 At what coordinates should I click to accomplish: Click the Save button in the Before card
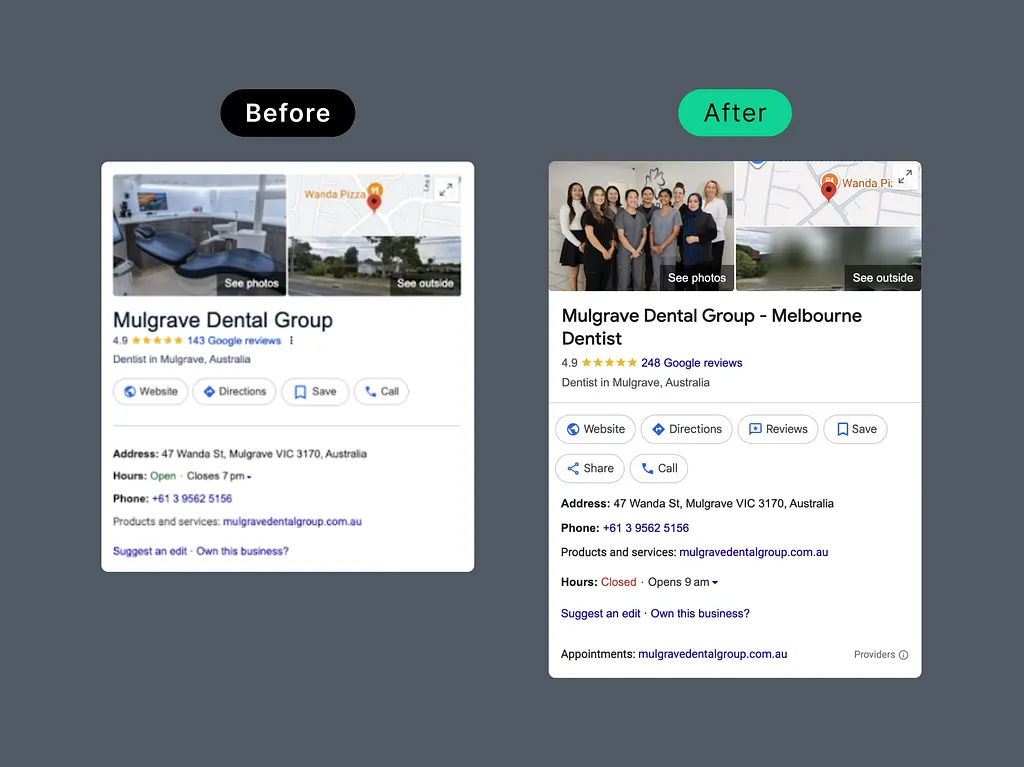tap(314, 392)
